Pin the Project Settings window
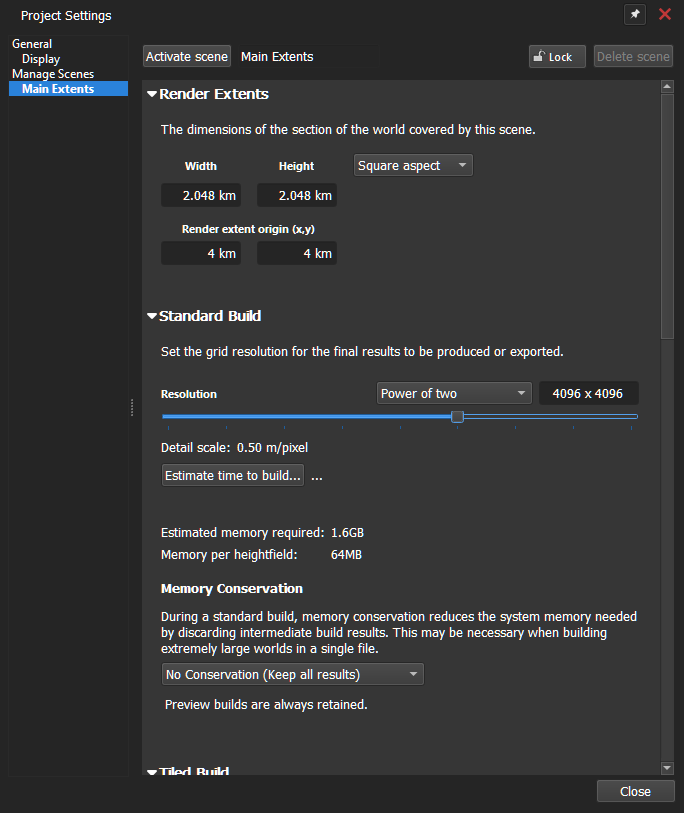Image resolution: width=684 pixels, height=813 pixels. click(x=635, y=15)
